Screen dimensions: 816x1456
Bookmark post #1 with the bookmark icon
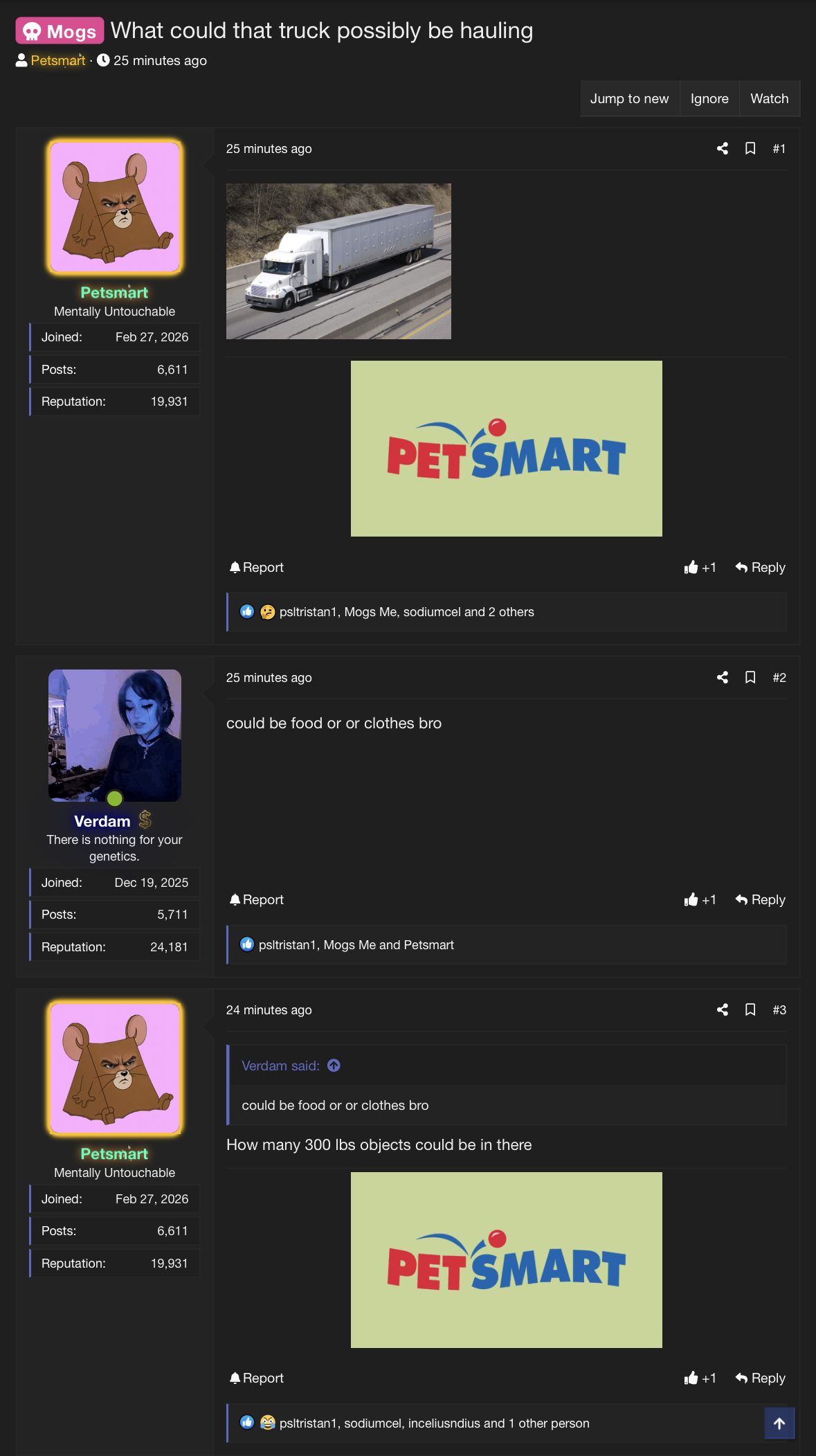pyautogui.click(x=750, y=148)
